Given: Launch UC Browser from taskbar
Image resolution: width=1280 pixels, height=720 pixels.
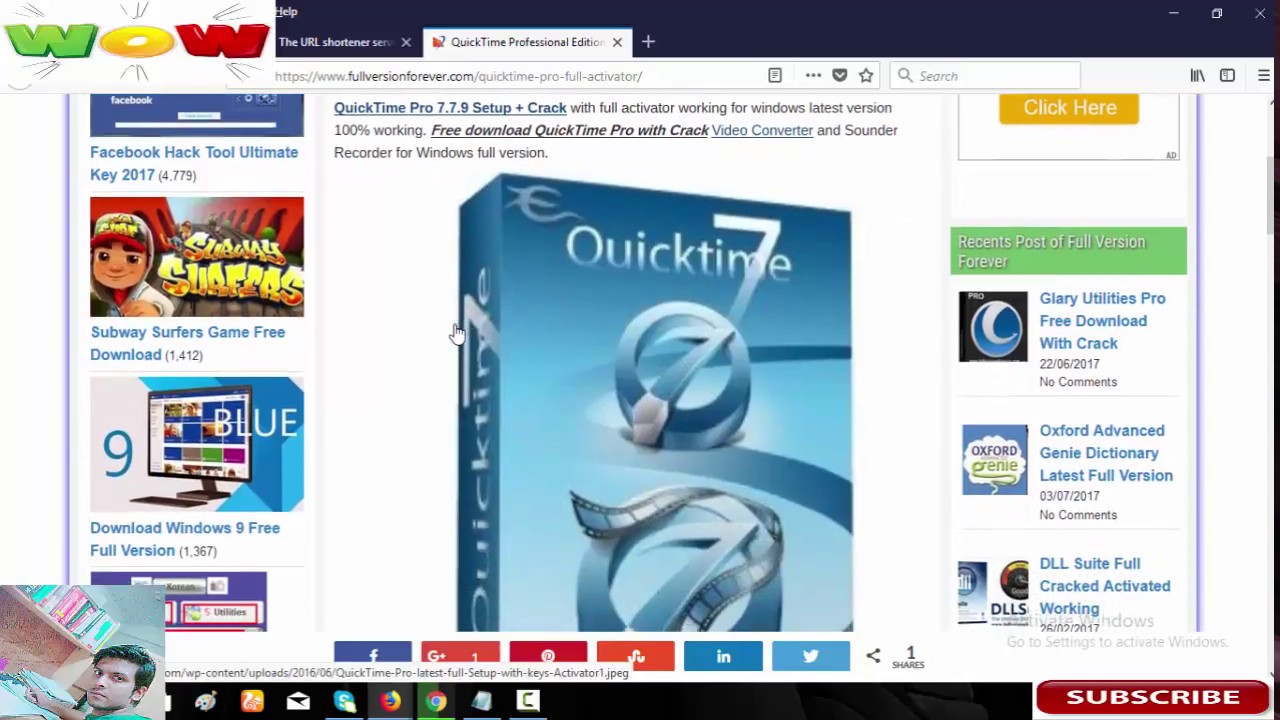Looking at the screenshot, I should coord(252,702).
